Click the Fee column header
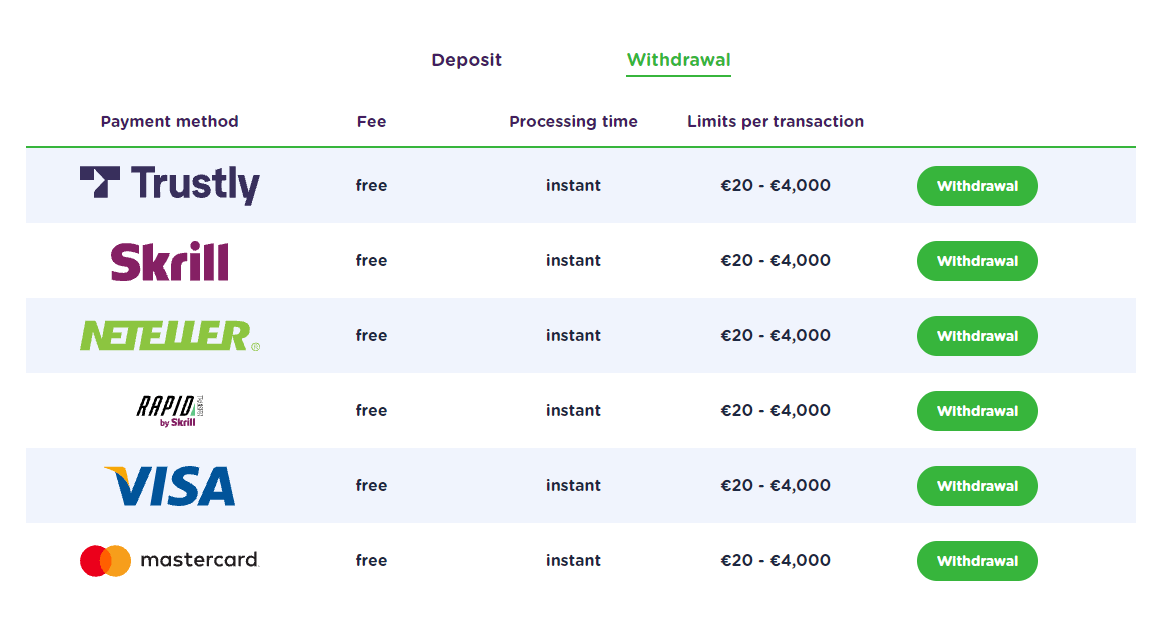 click(x=372, y=122)
